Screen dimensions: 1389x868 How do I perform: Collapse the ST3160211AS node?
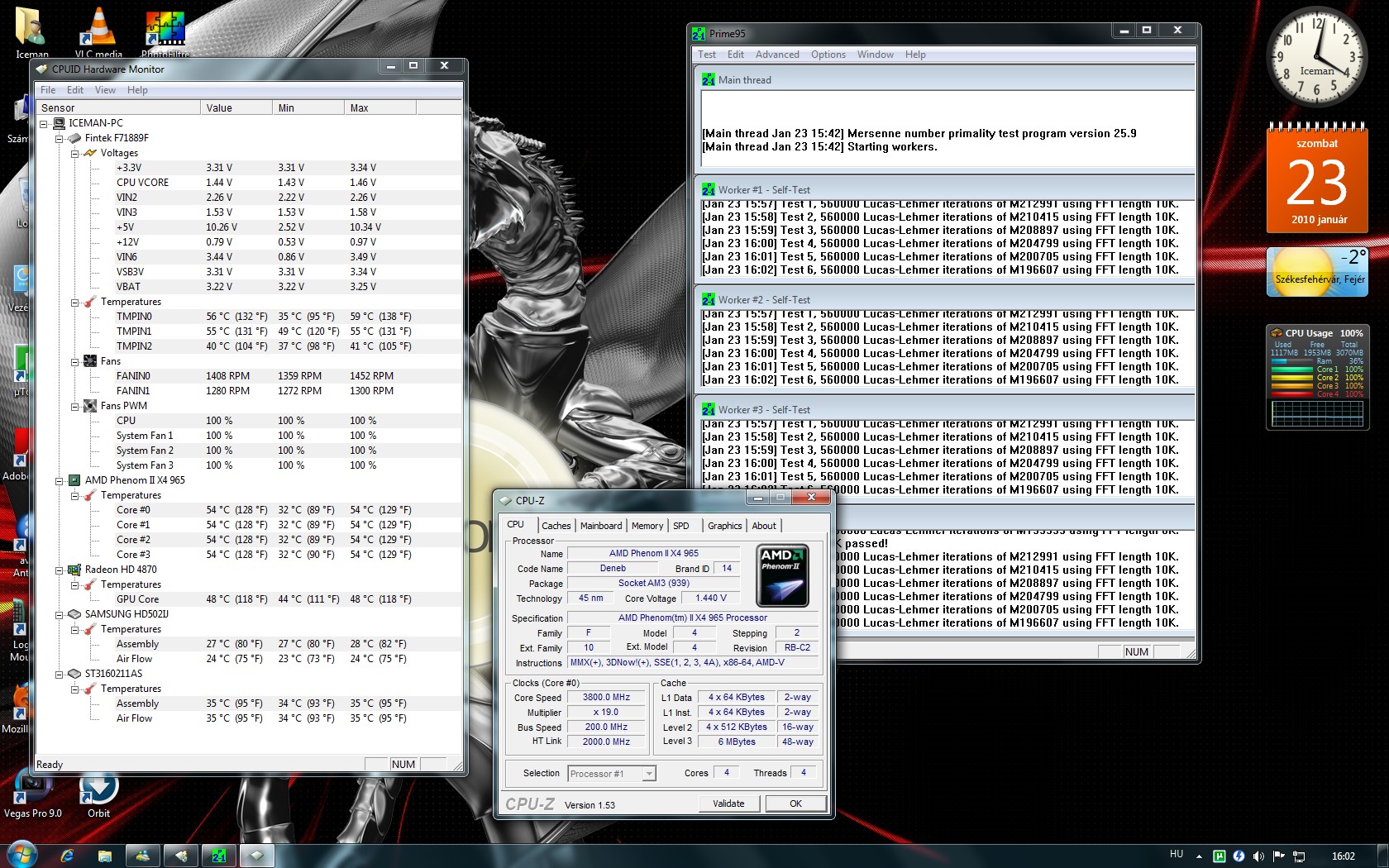pyautogui.click(x=60, y=674)
